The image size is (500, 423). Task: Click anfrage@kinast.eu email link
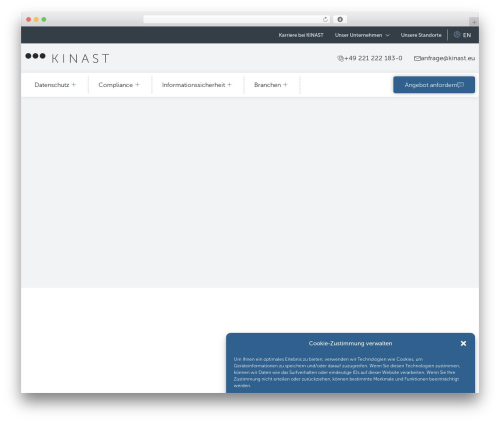point(448,58)
